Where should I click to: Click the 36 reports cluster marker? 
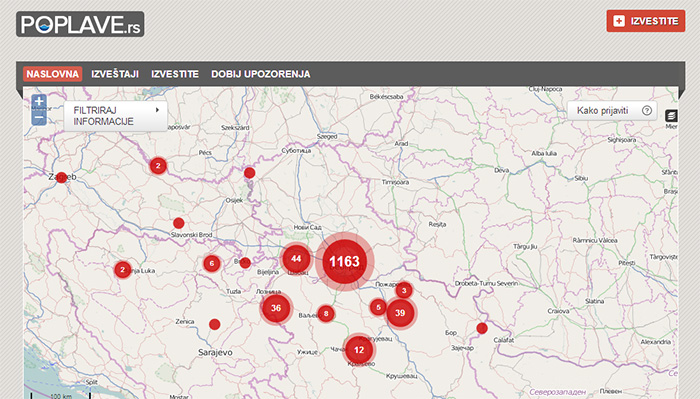tap(276, 308)
